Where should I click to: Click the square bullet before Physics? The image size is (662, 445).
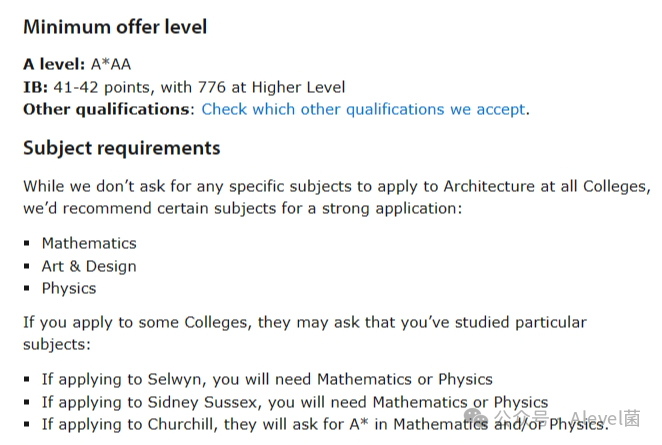click(27, 288)
